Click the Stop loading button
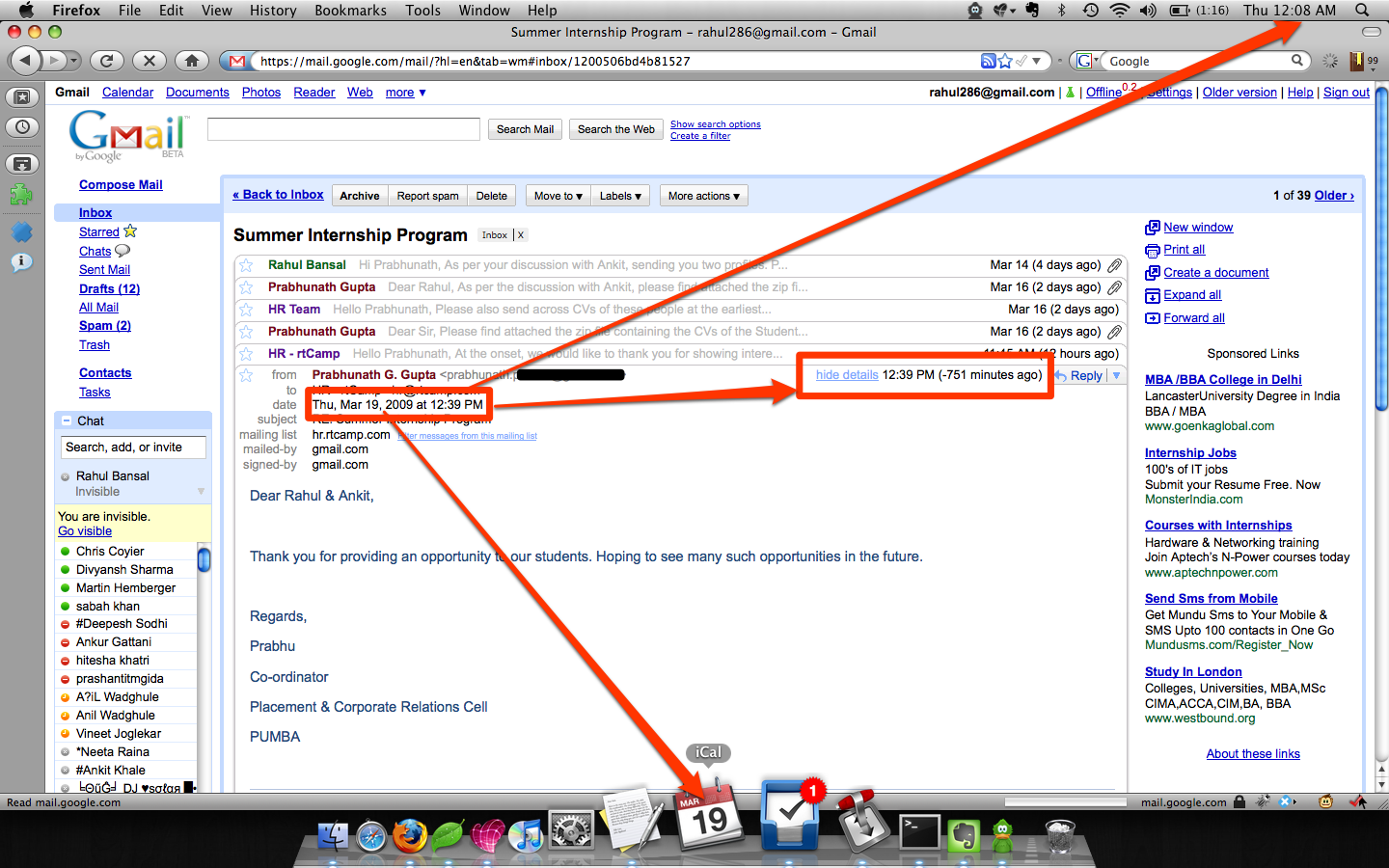Viewport: 1389px width, 868px height. [x=149, y=61]
